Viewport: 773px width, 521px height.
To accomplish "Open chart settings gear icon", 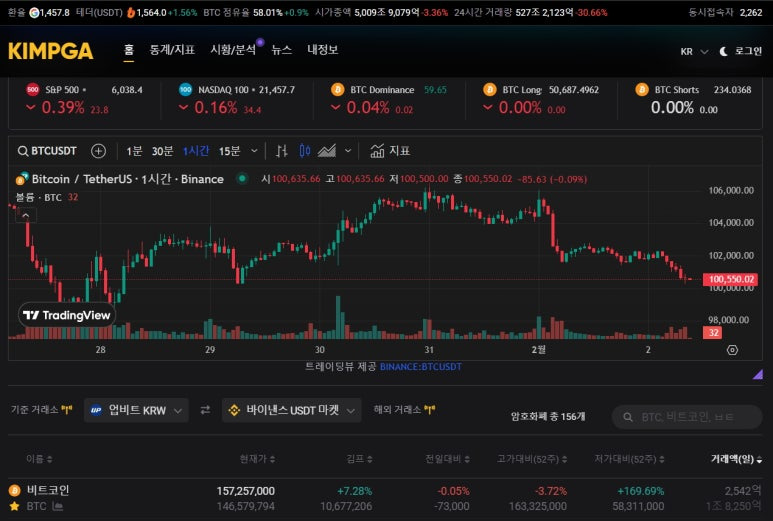I will pos(733,350).
